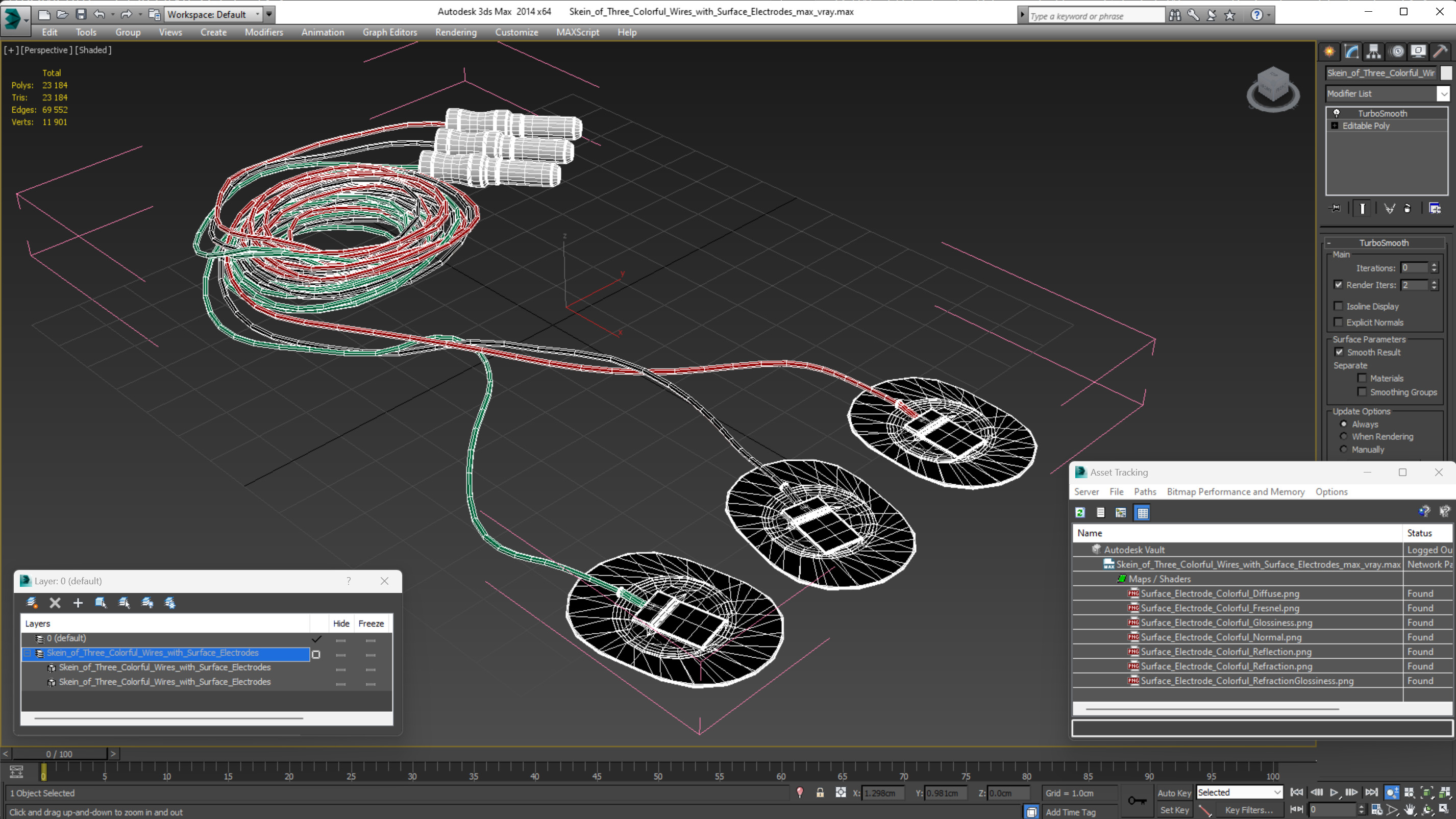Viewport: 1456px width, 819px height.
Task: Open the MAXScript menu
Action: (x=577, y=32)
